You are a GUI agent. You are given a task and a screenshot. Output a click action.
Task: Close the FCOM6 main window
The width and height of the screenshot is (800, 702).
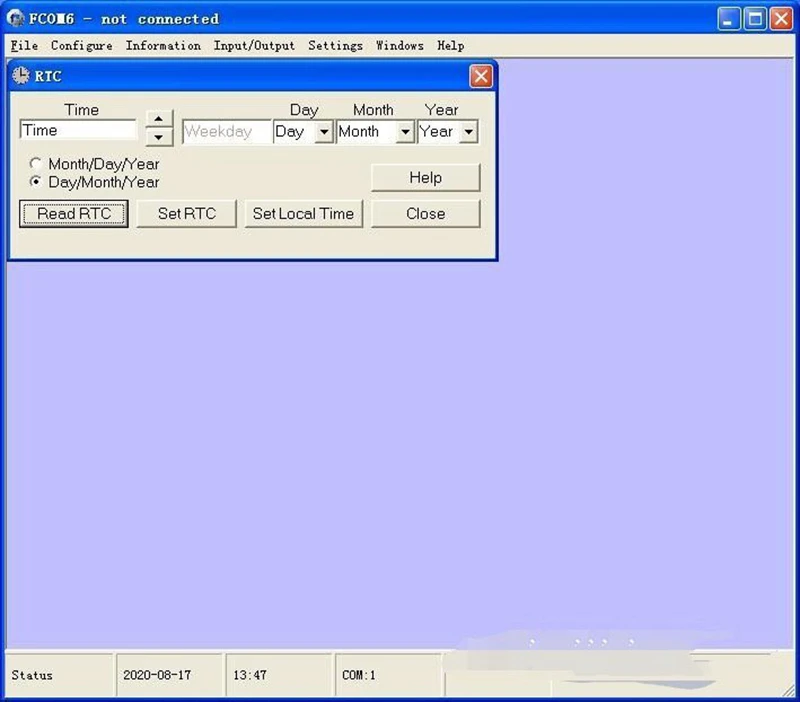tap(781, 19)
